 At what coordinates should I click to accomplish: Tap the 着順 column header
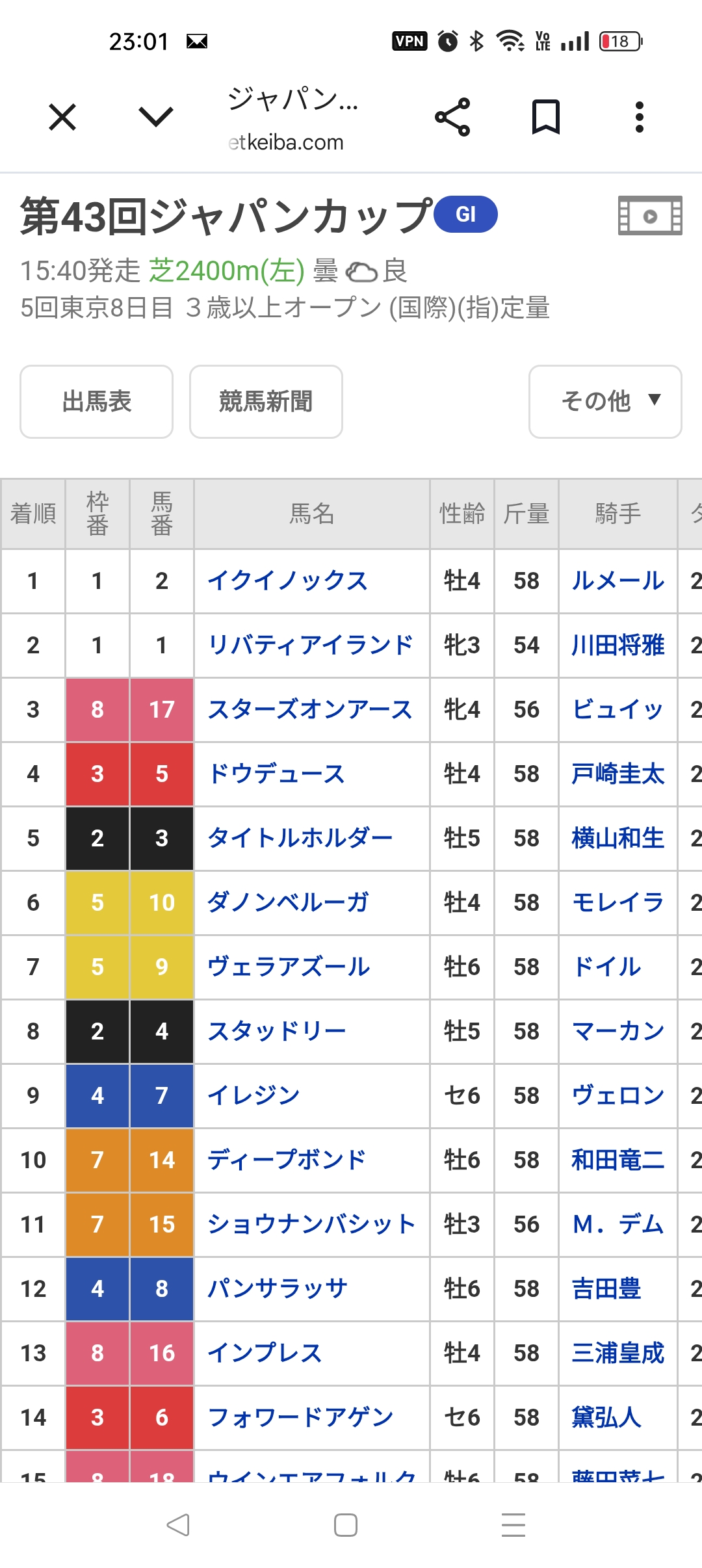33,514
